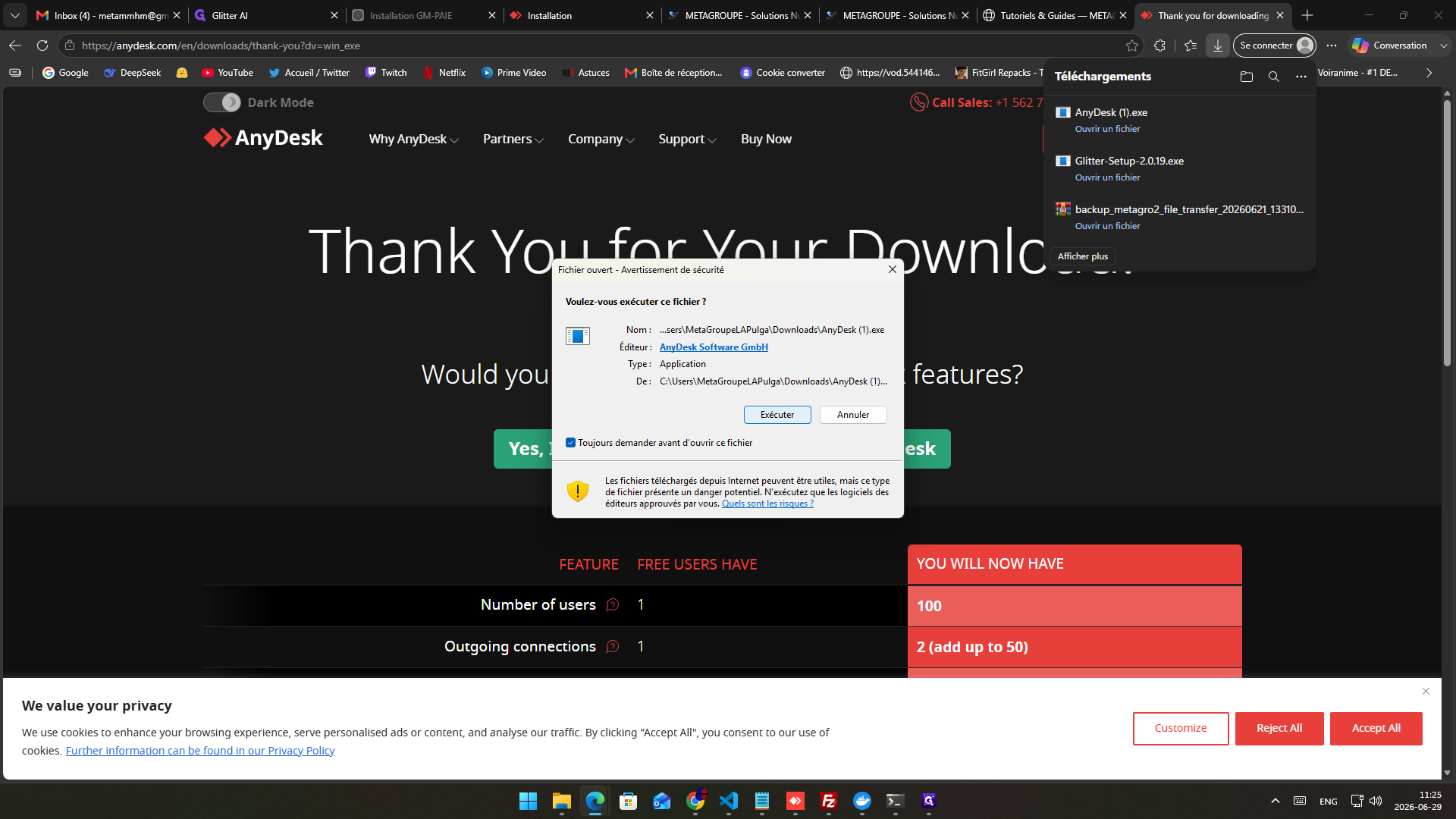Open AnyDesk app from taskbar

[x=795, y=801]
